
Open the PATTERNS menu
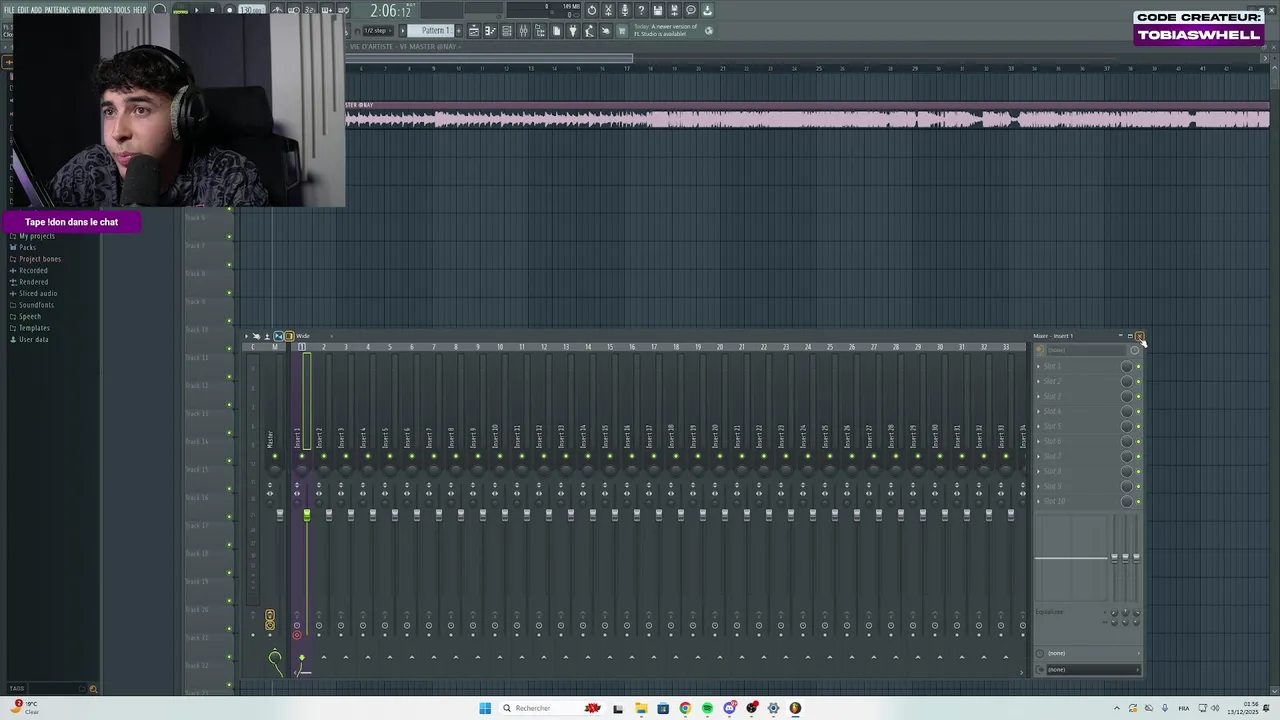57,10
